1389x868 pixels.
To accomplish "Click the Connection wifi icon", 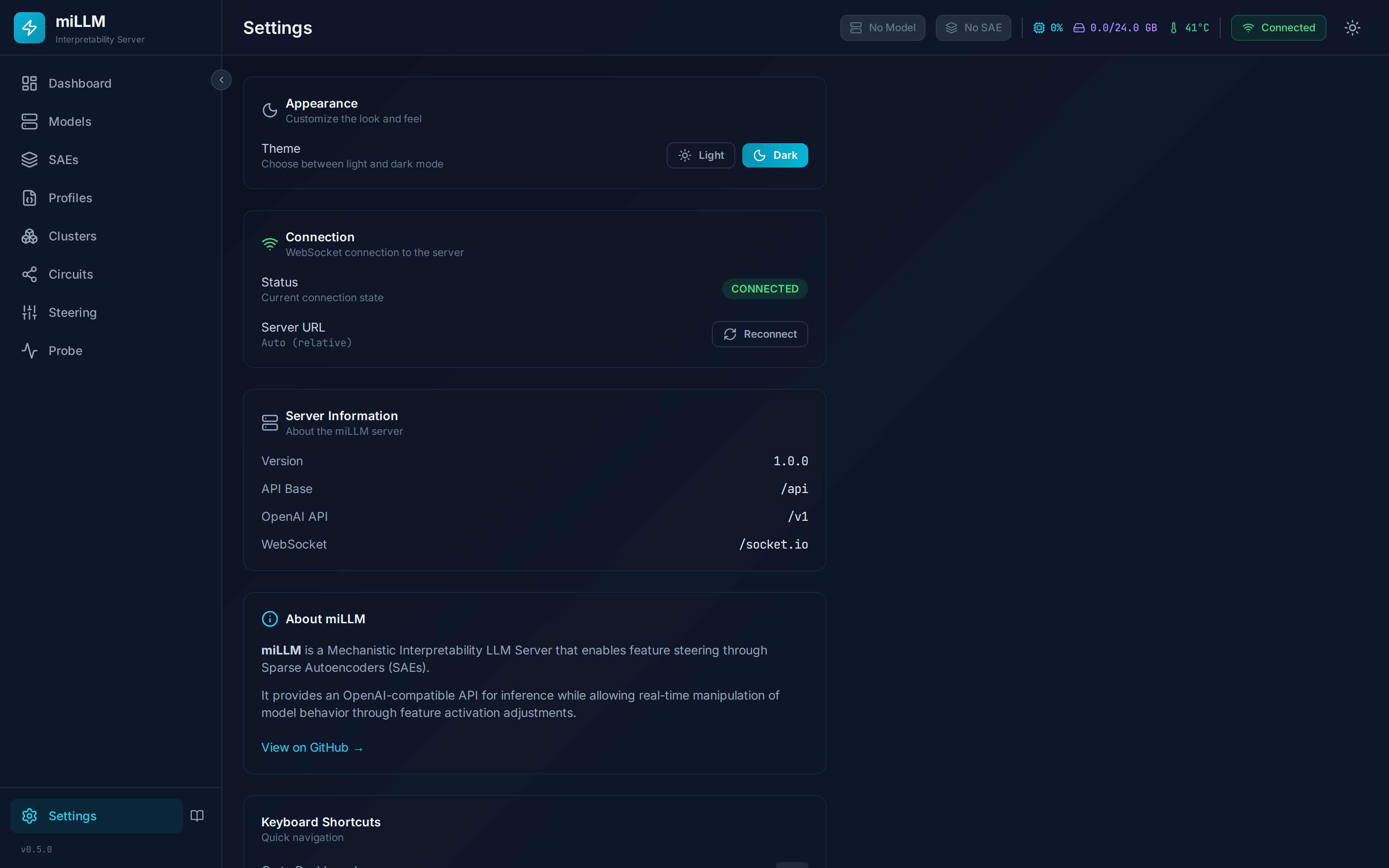I will coord(270,244).
